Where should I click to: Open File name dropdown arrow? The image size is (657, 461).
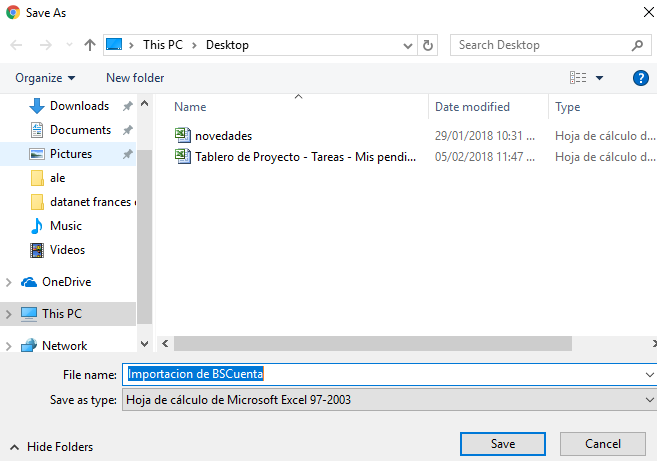(x=649, y=375)
